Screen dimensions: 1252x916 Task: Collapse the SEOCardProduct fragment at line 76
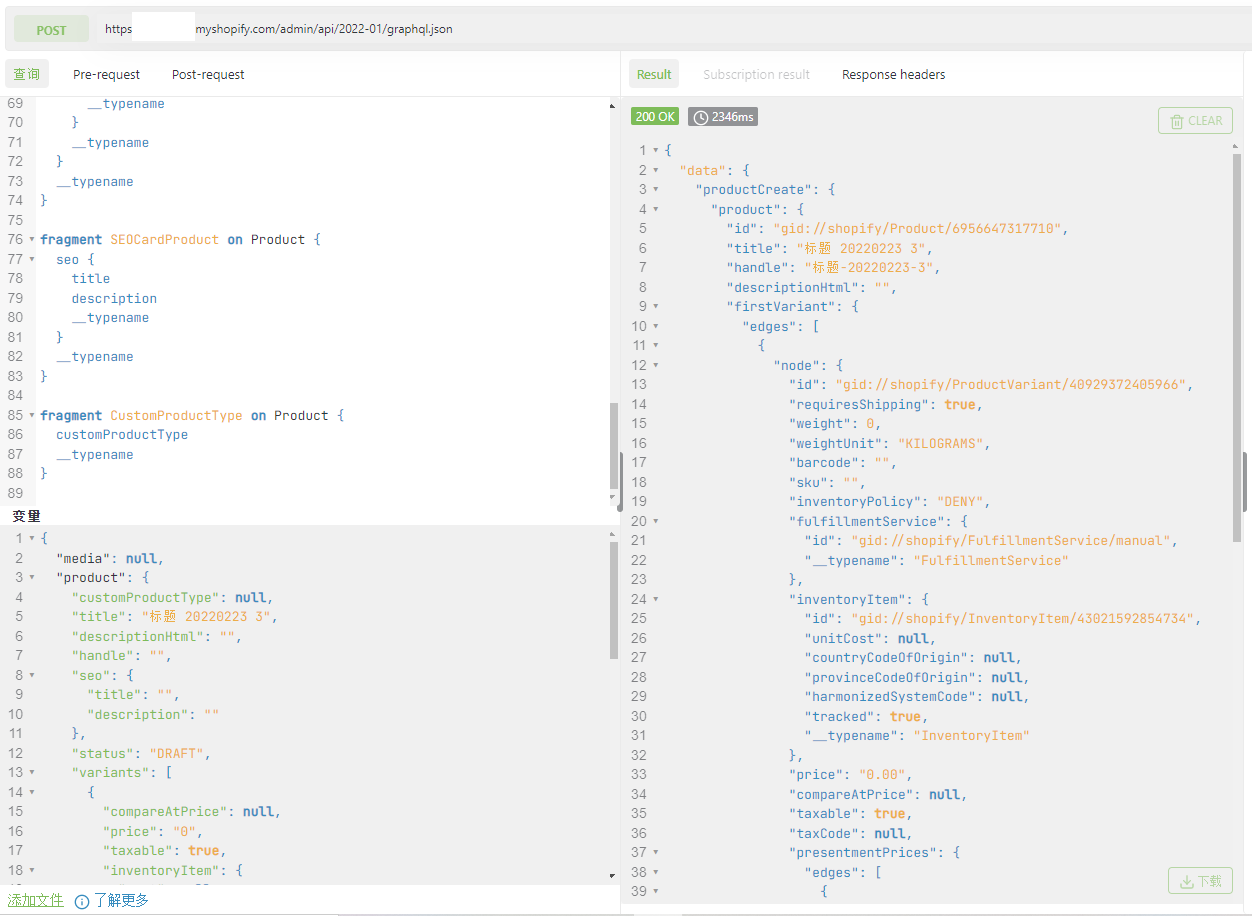pyautogui.click(x=31, y=240)
